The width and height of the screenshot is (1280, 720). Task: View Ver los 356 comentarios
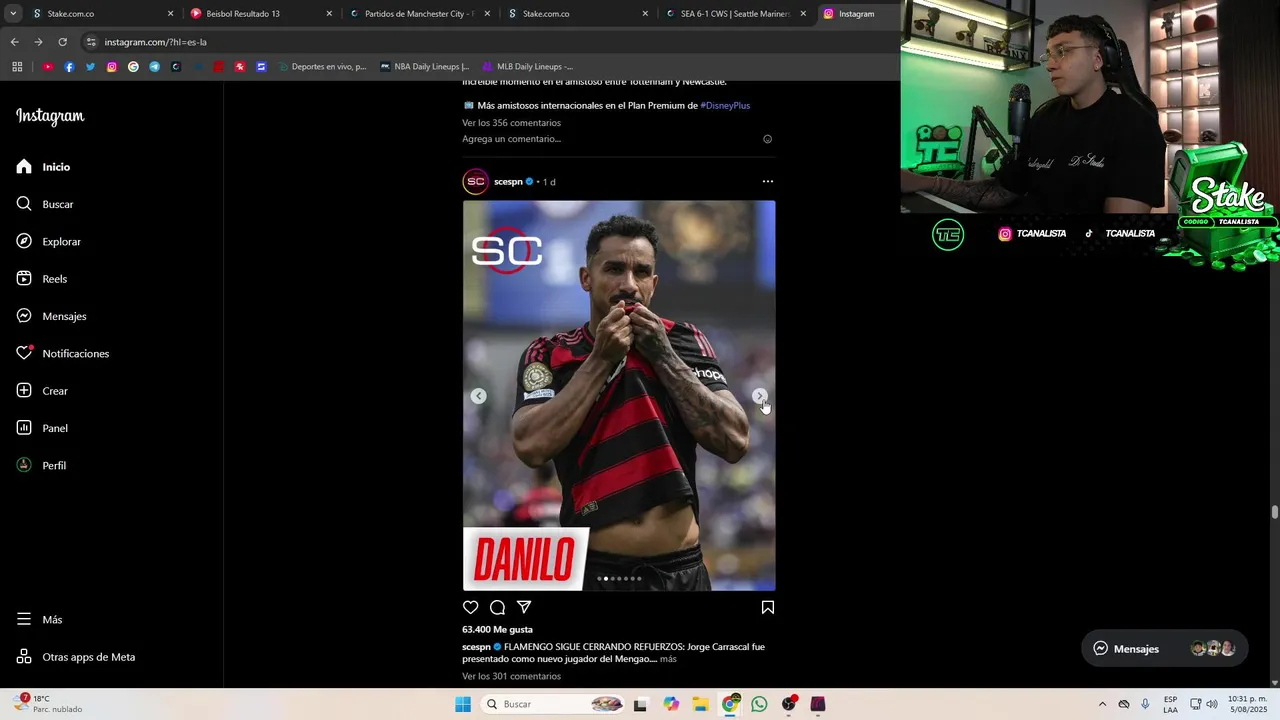click(x=511, y=123)
